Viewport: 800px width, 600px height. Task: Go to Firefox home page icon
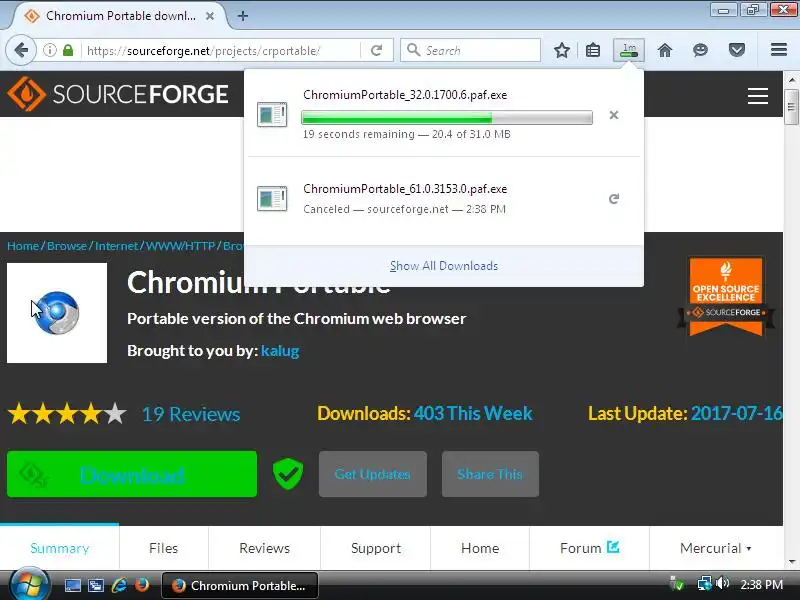click(x=665, y=51)
